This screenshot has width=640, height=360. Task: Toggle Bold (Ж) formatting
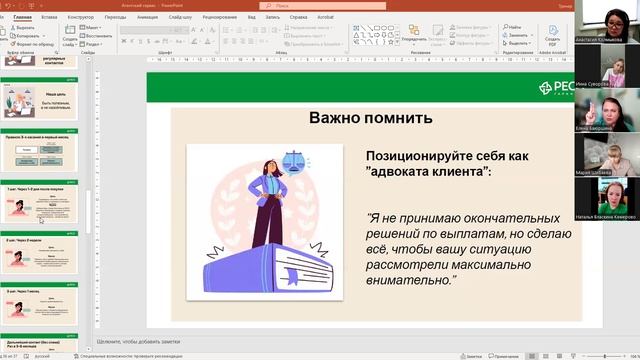(124, 41)
